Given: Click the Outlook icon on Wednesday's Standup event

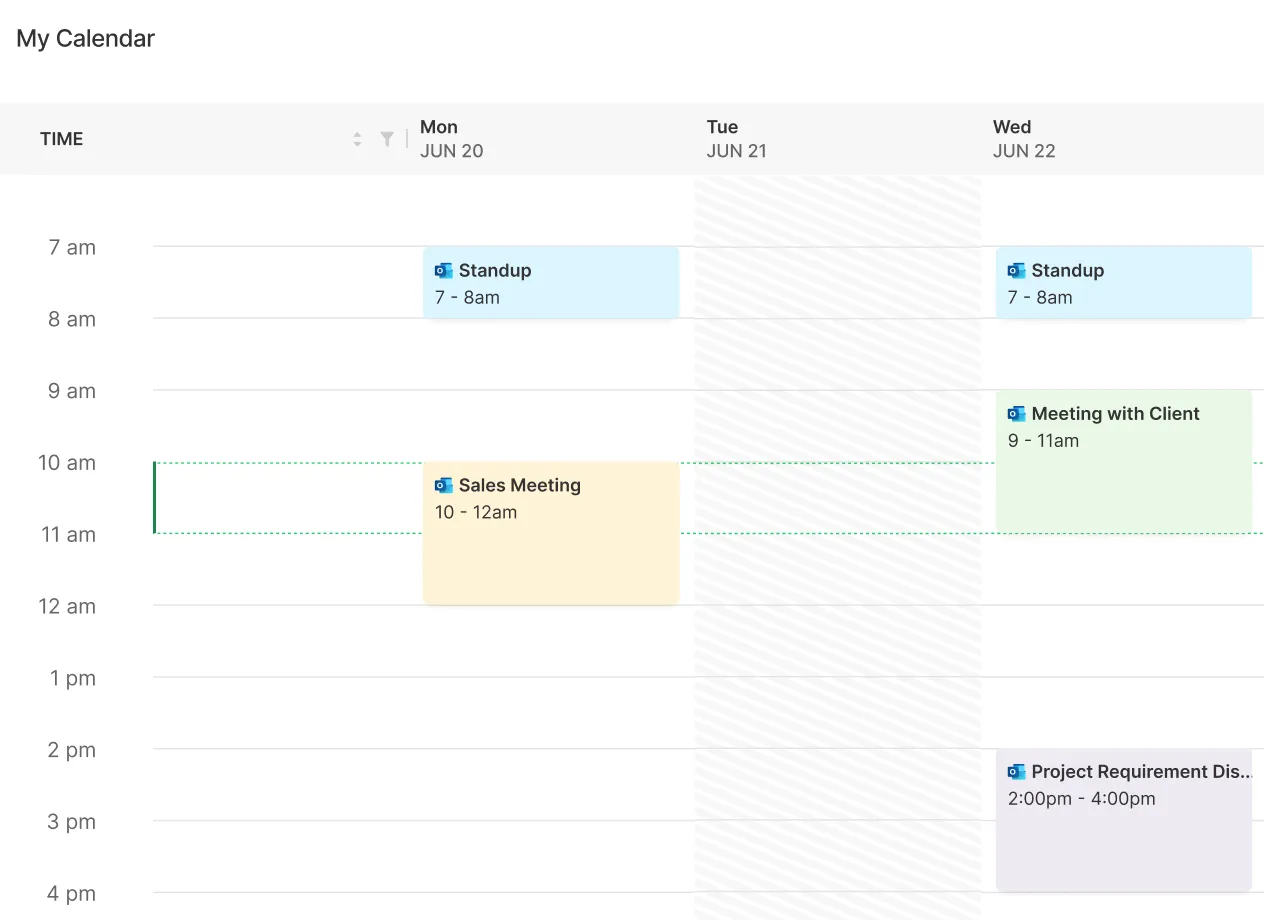Looking at the screenshot, I should [1016, 270].
